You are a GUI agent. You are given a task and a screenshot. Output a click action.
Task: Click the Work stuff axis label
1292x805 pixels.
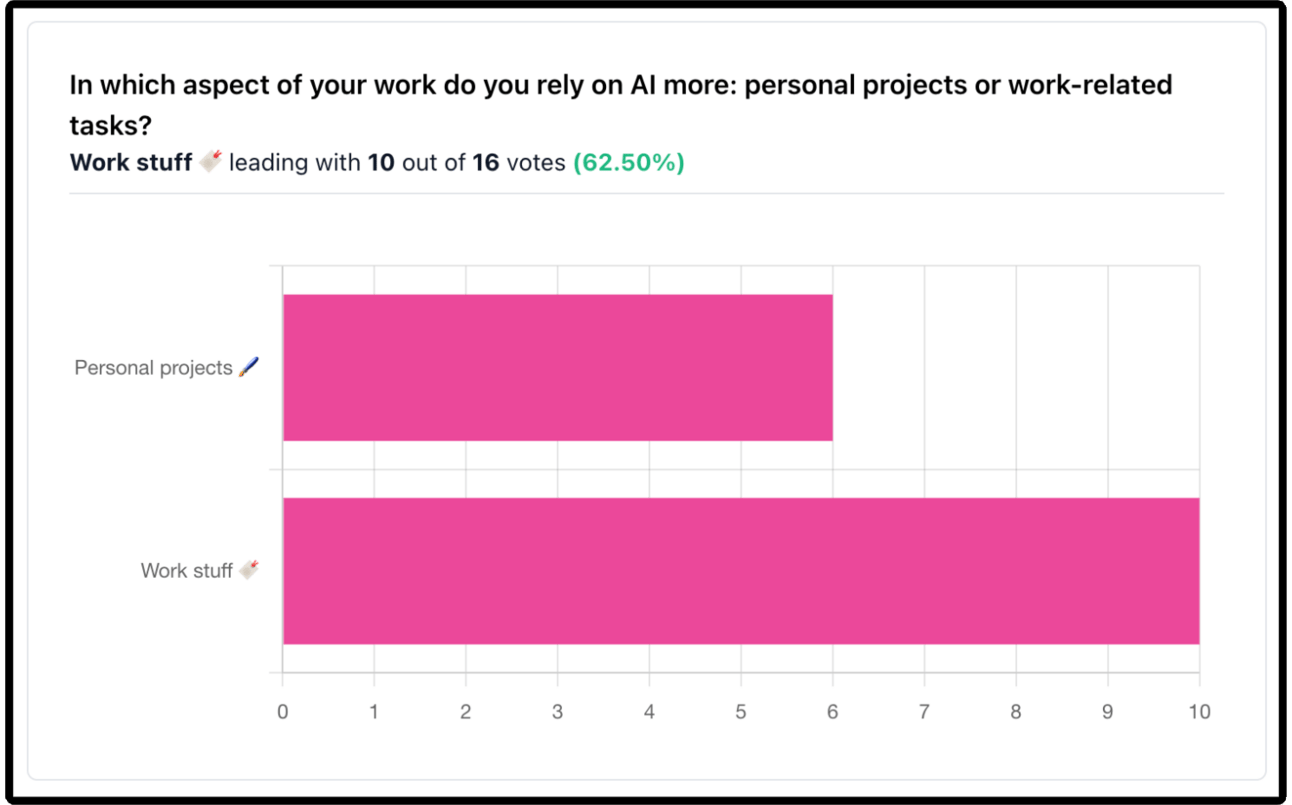[x=186, y=571]
